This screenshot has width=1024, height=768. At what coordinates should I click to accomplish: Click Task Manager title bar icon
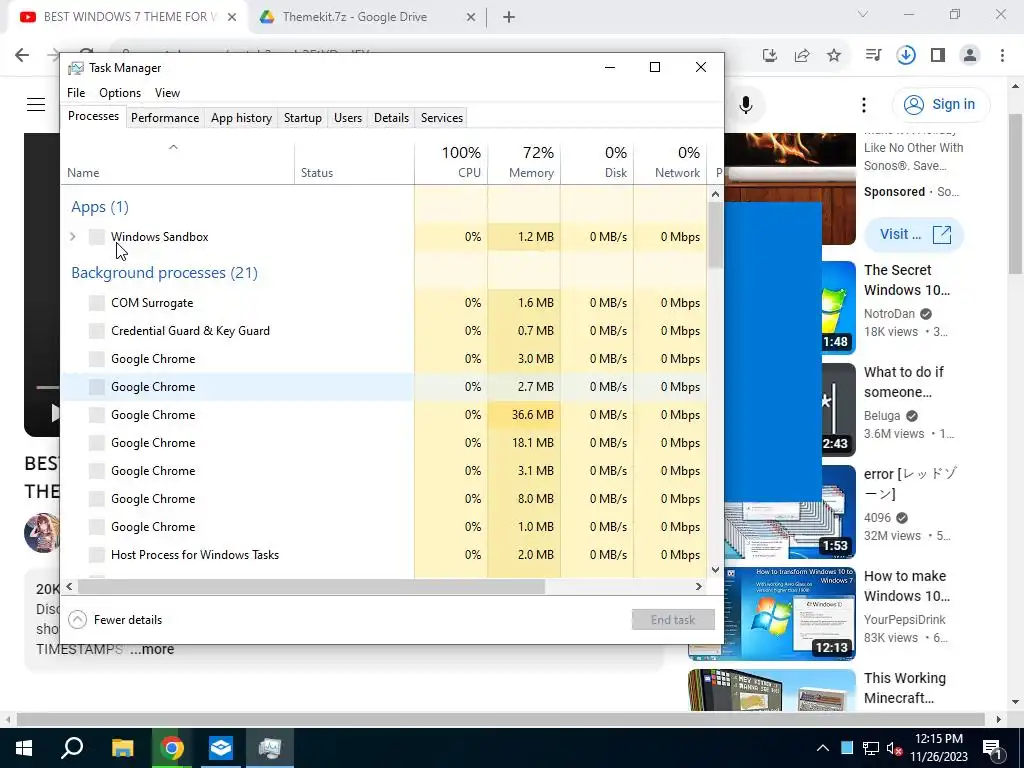(x=76, y=68)
